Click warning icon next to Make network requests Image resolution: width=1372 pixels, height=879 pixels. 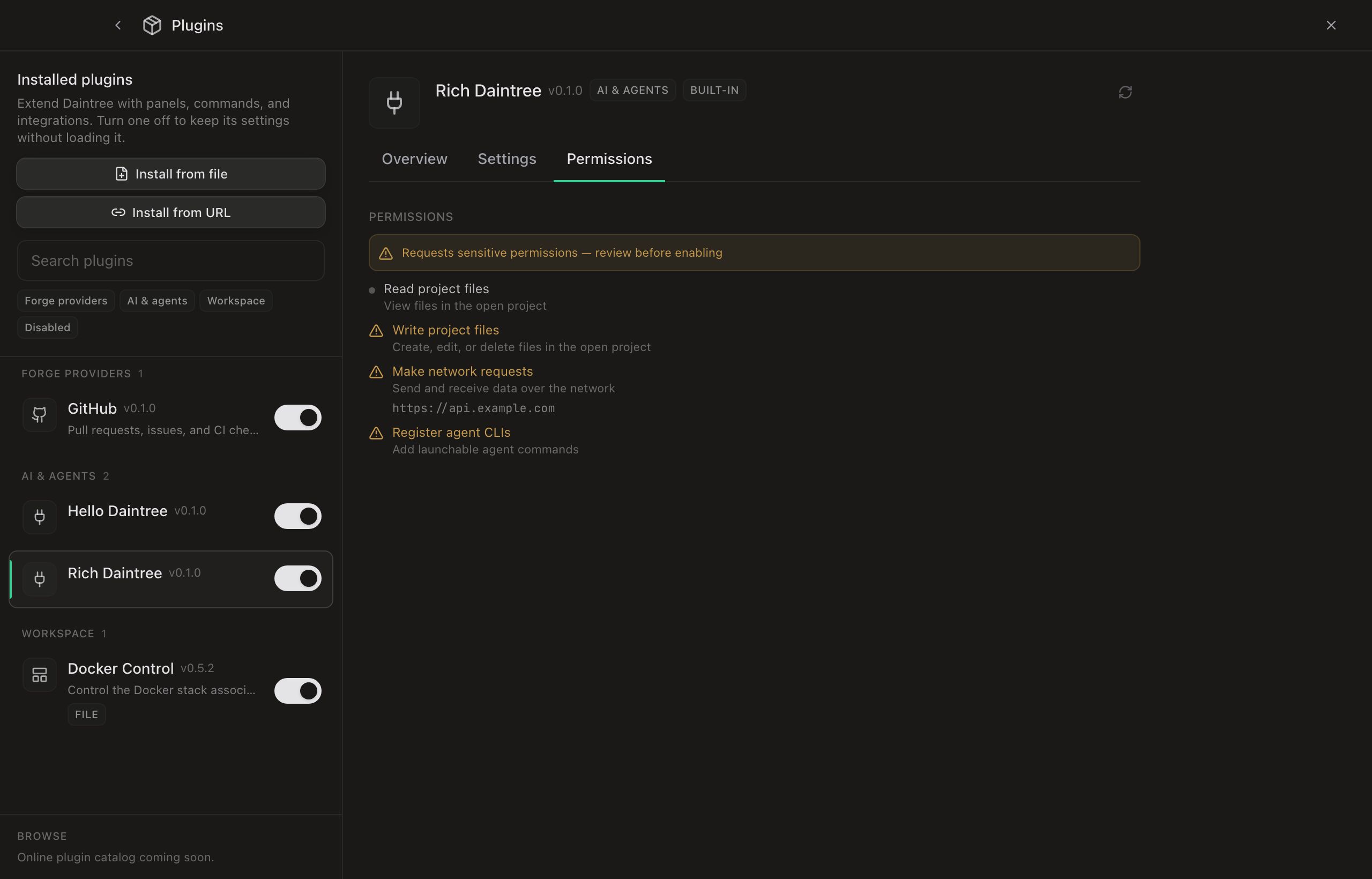[376, 371]
